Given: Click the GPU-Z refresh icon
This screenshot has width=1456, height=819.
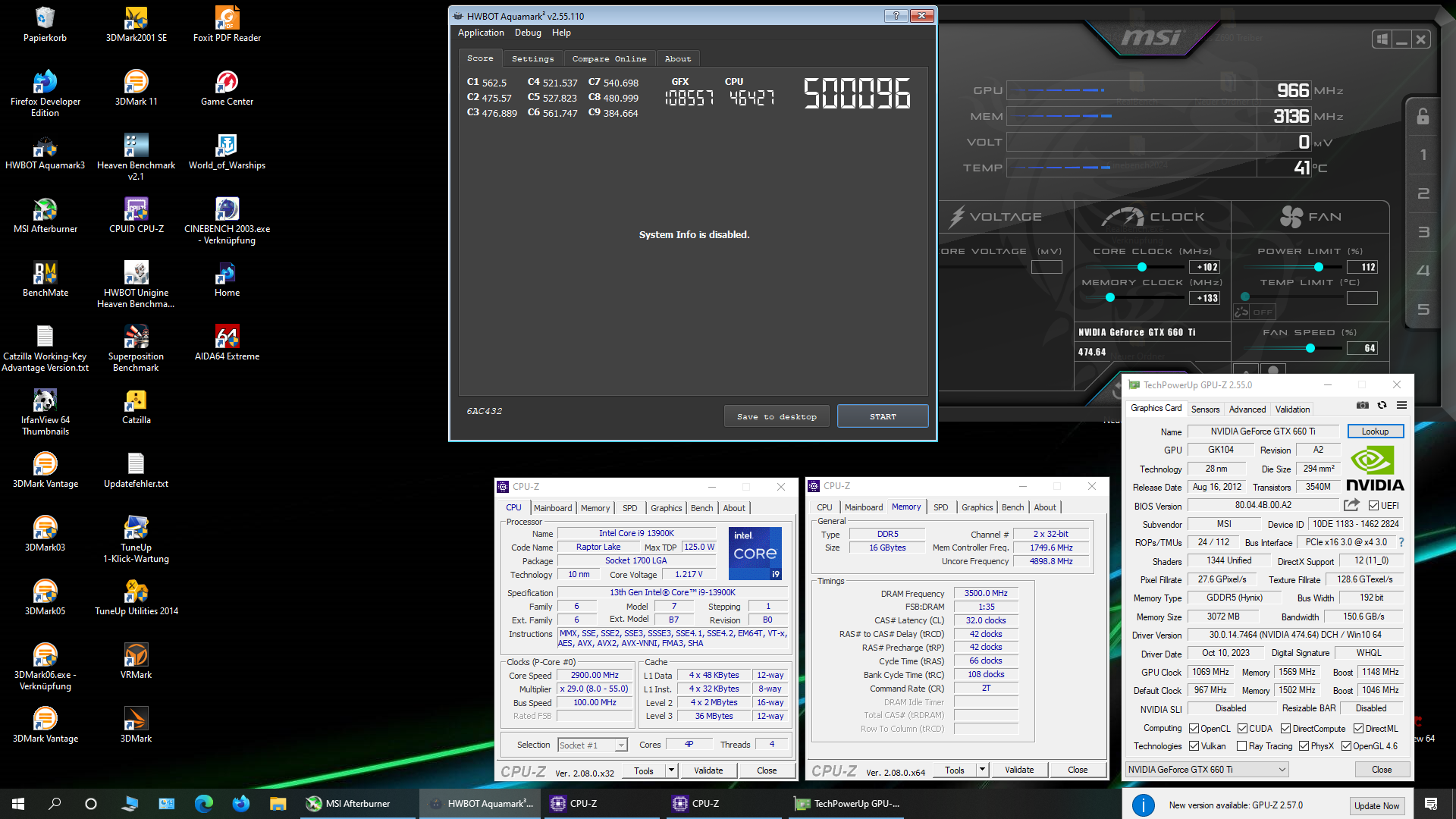Looking at the screenshot, I should (x=1382, y=406).
